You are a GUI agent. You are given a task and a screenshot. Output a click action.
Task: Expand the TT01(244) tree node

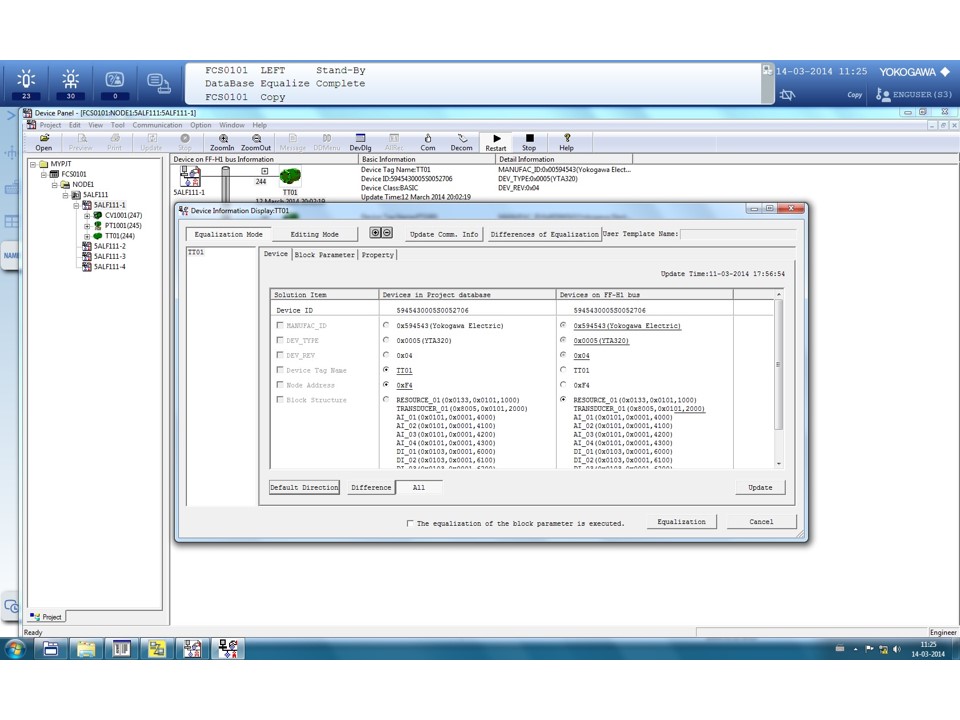click(x=87, y=236)
